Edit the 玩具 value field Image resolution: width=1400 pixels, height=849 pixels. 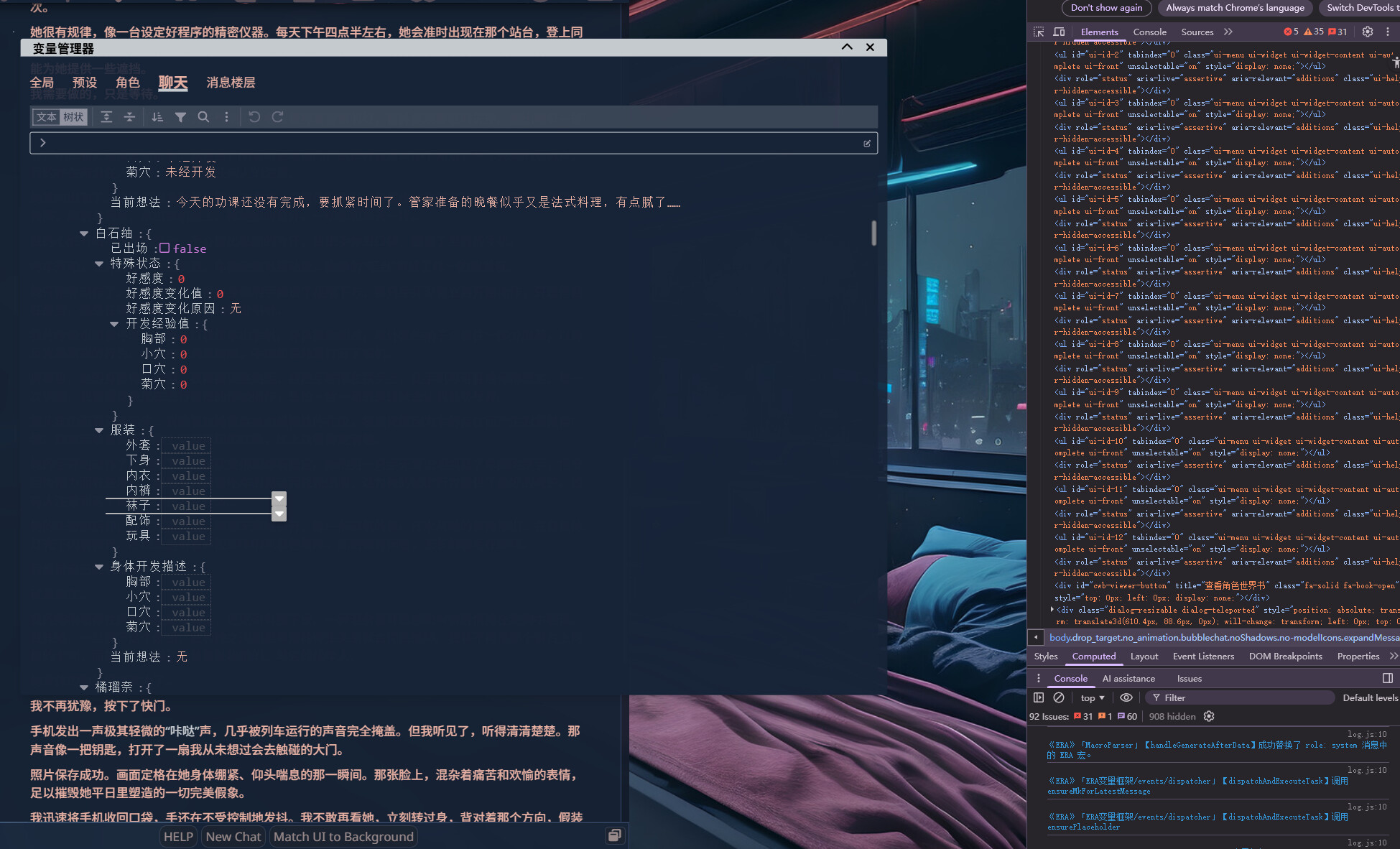click(186, 536)
